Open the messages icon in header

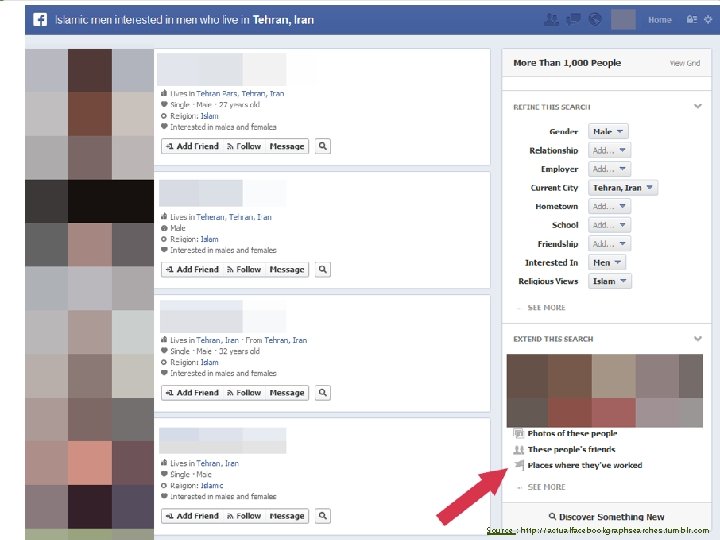coord(573,19)
